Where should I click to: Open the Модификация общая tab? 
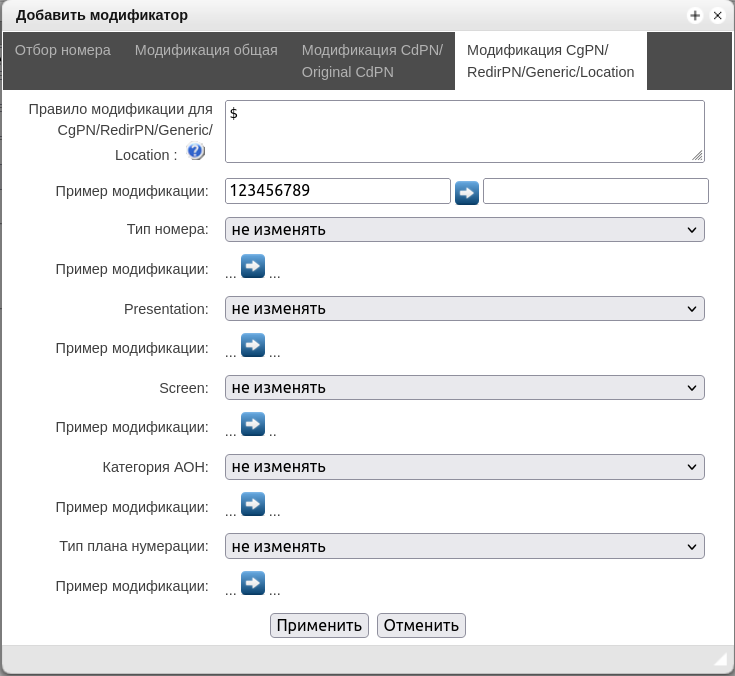(x=206, y=50)
